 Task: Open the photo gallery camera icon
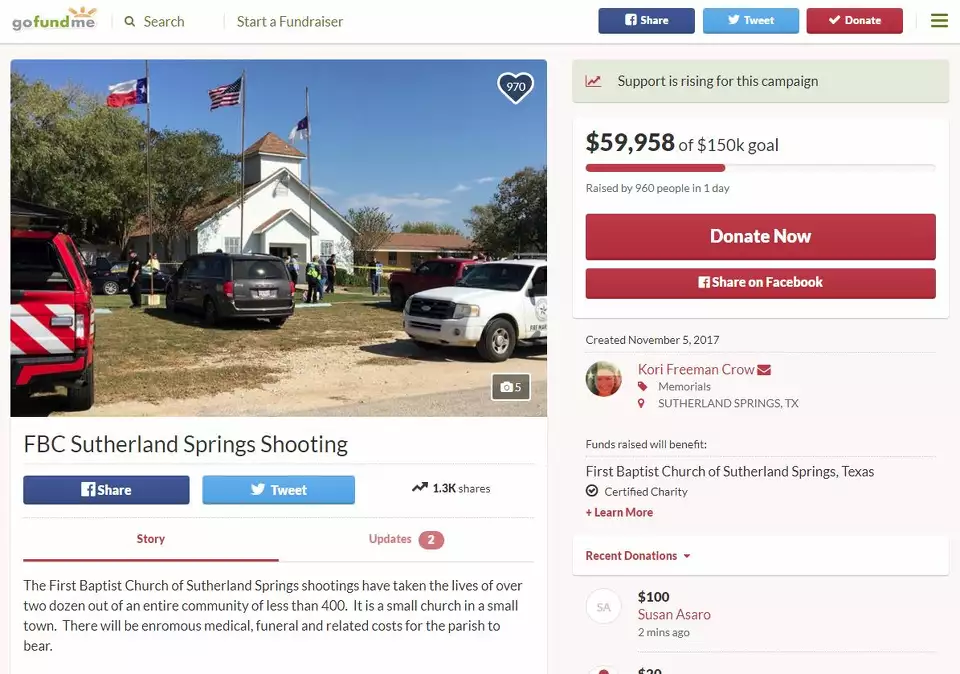click(510, 387)
